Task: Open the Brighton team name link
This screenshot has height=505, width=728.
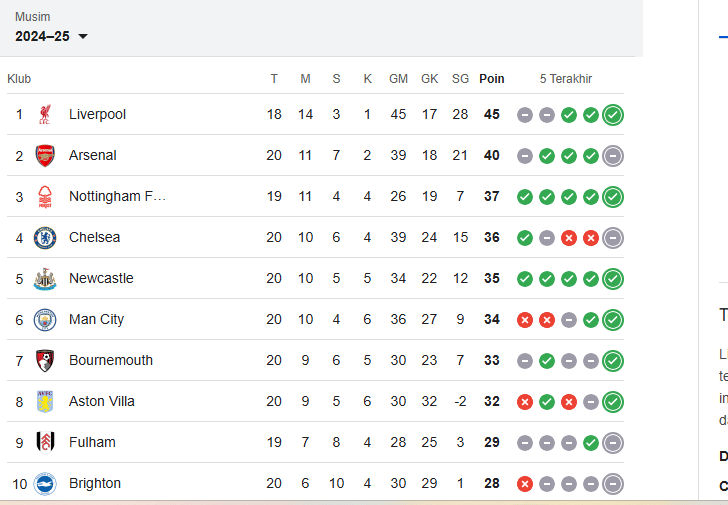Action: 95,483
